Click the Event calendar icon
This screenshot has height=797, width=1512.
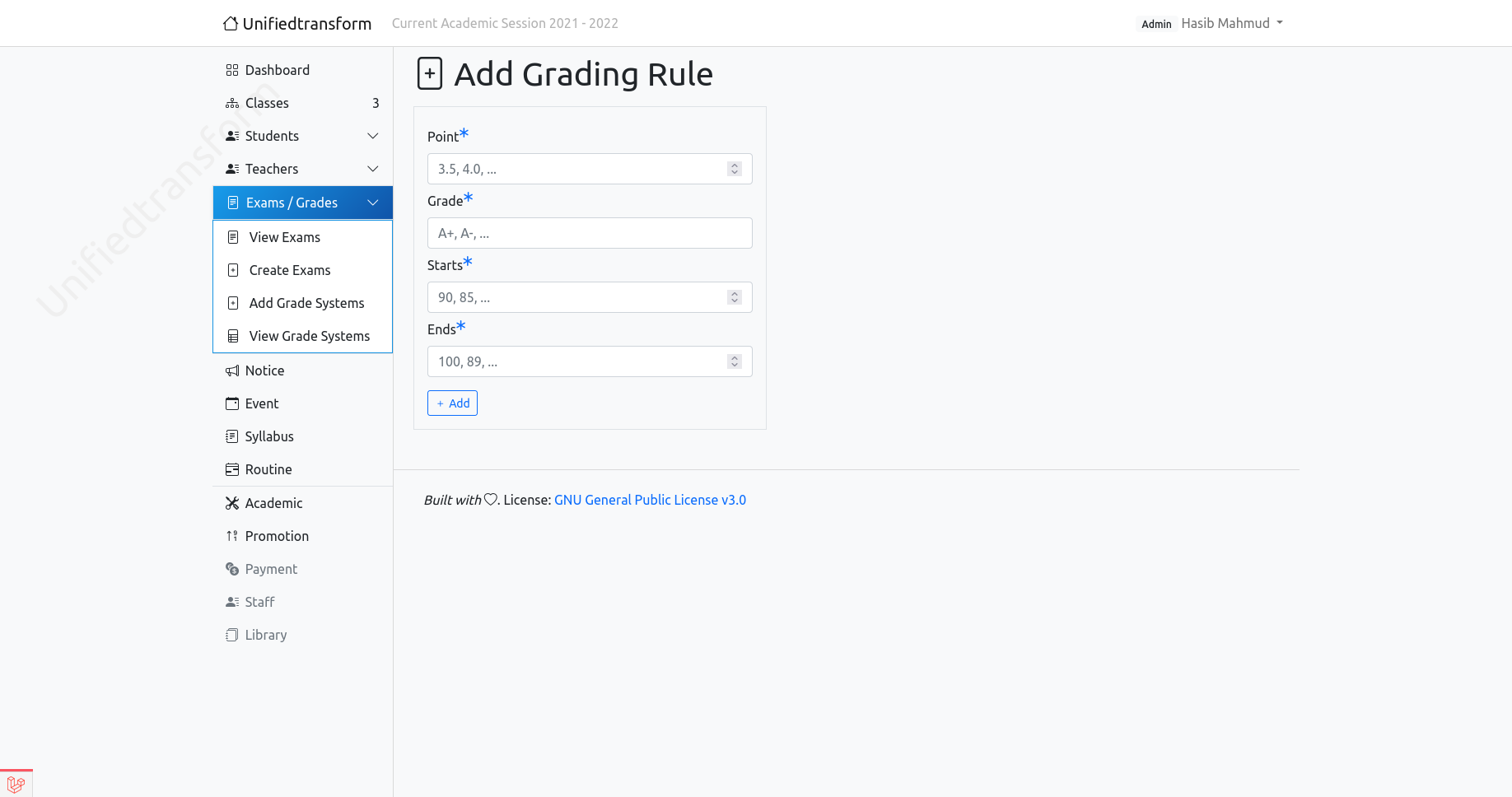pos(232,403)
